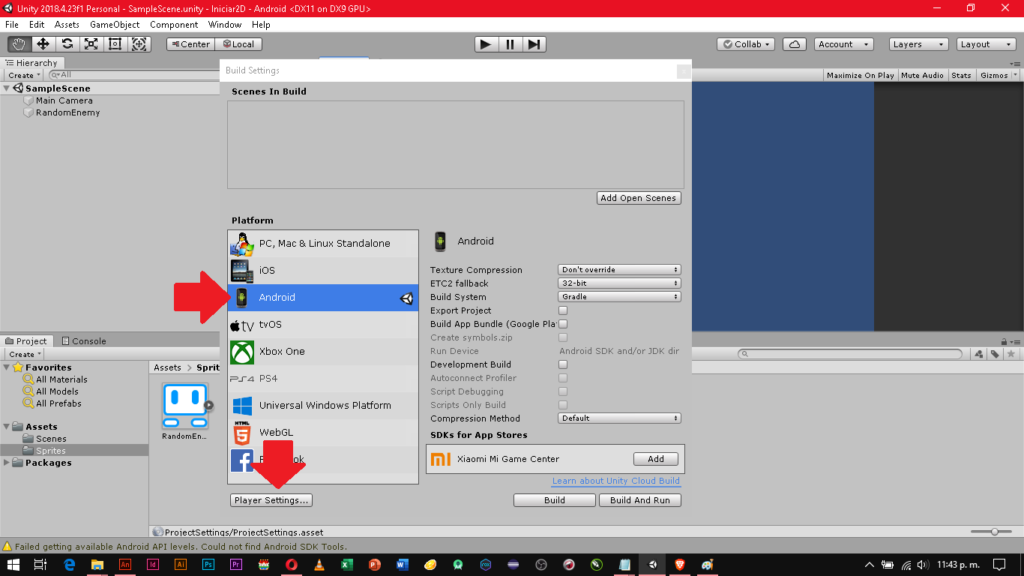Open the File menu
The width and height of the screenshot is (1024, 576).
coord(12,25)
